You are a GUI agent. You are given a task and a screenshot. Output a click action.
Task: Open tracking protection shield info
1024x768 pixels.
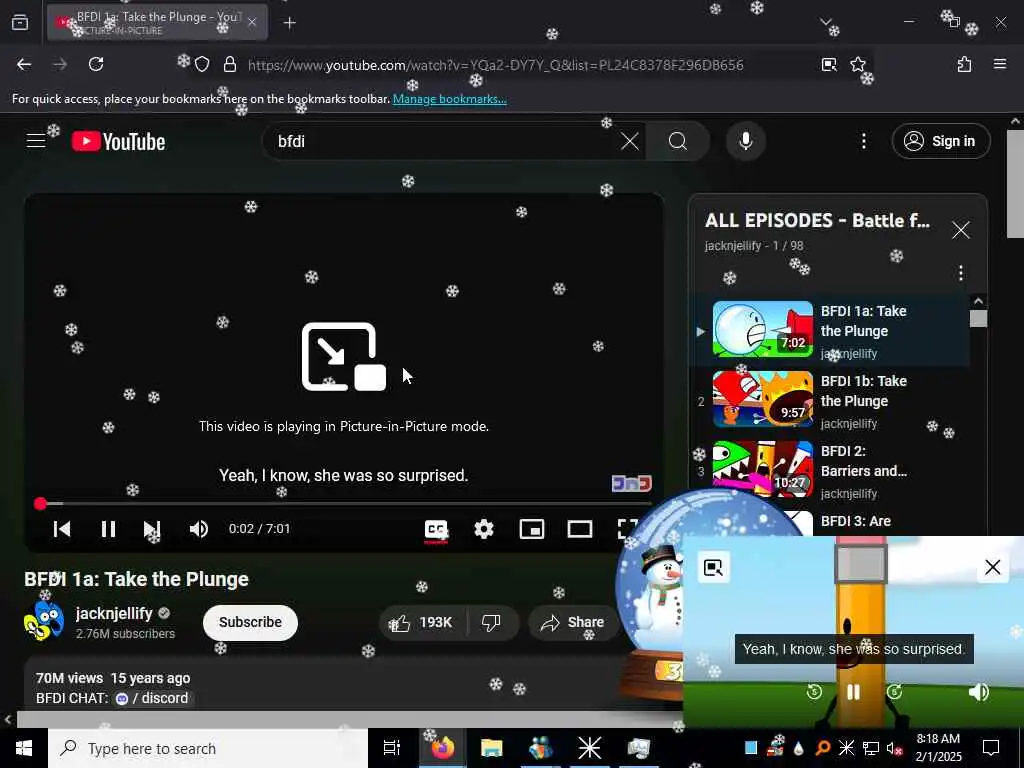tap(202, 64)
